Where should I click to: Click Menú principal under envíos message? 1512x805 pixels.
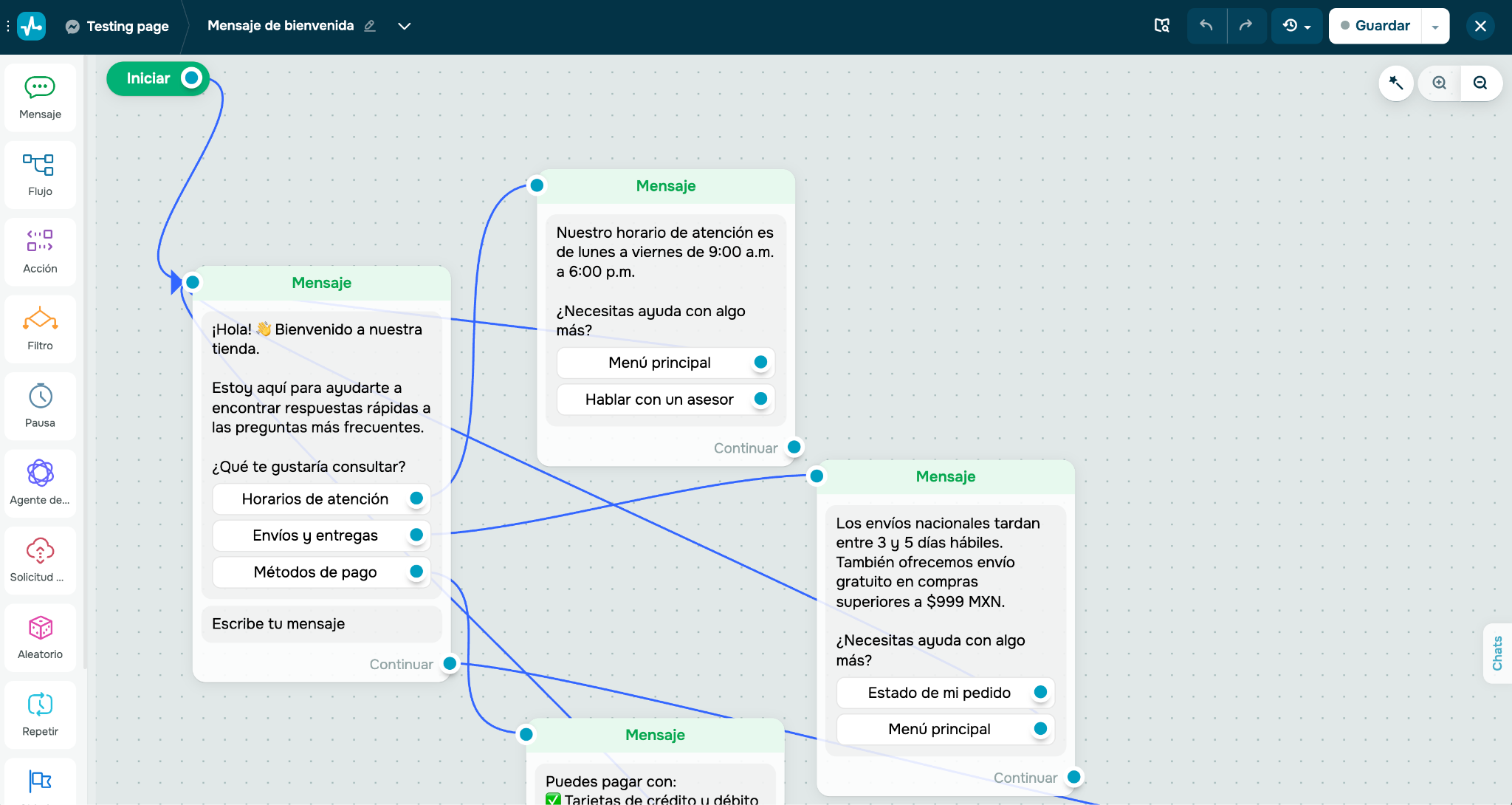point(945,729)
